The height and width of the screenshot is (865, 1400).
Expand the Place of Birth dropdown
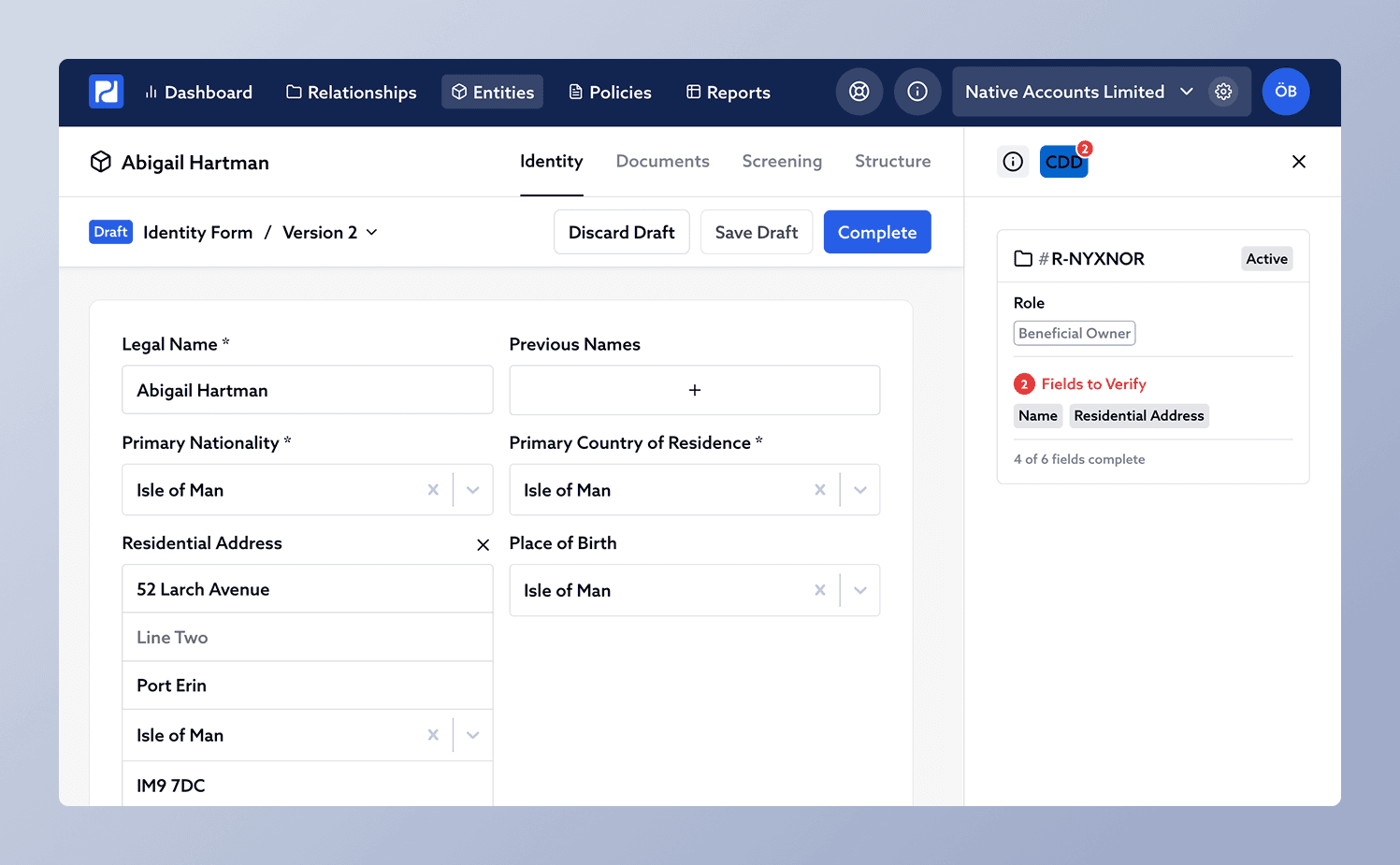click(860, 590)
